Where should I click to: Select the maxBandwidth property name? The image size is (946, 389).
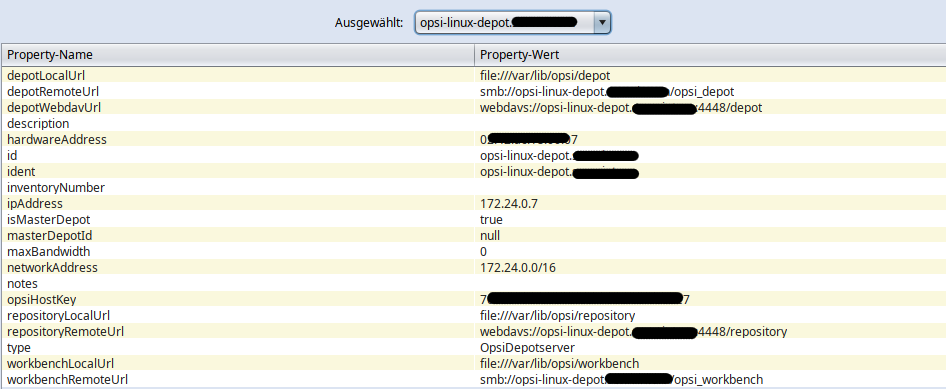(x=48, y=251)
